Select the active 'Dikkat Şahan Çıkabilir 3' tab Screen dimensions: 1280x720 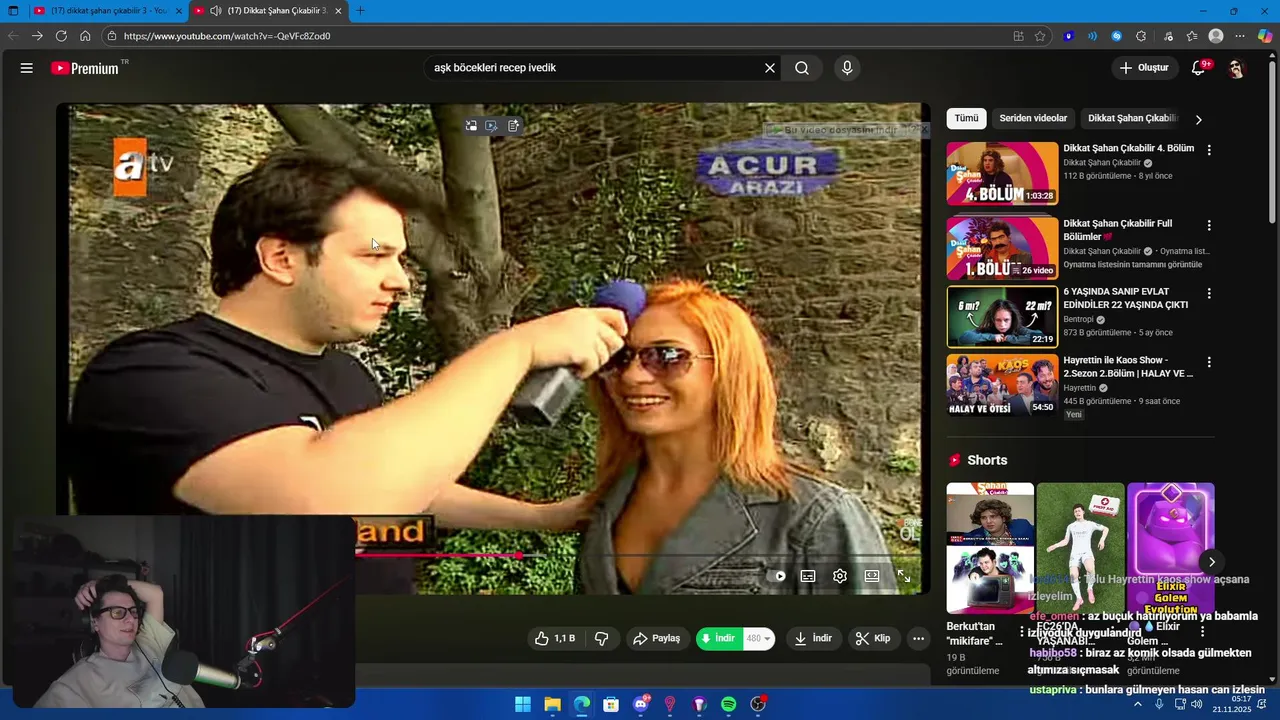tap(267, 11)
